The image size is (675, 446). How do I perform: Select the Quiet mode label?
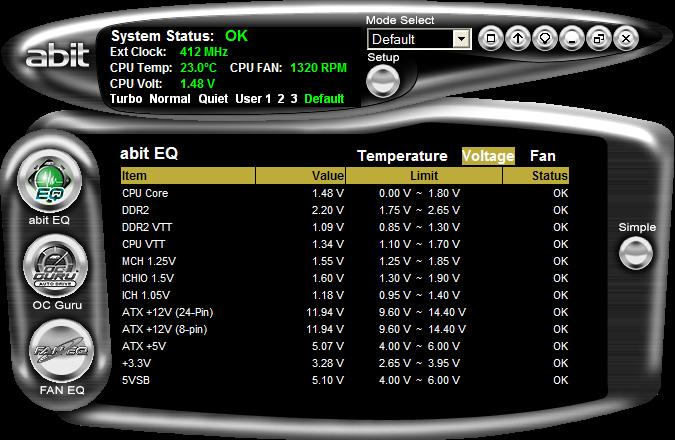[x=213, y=99]
